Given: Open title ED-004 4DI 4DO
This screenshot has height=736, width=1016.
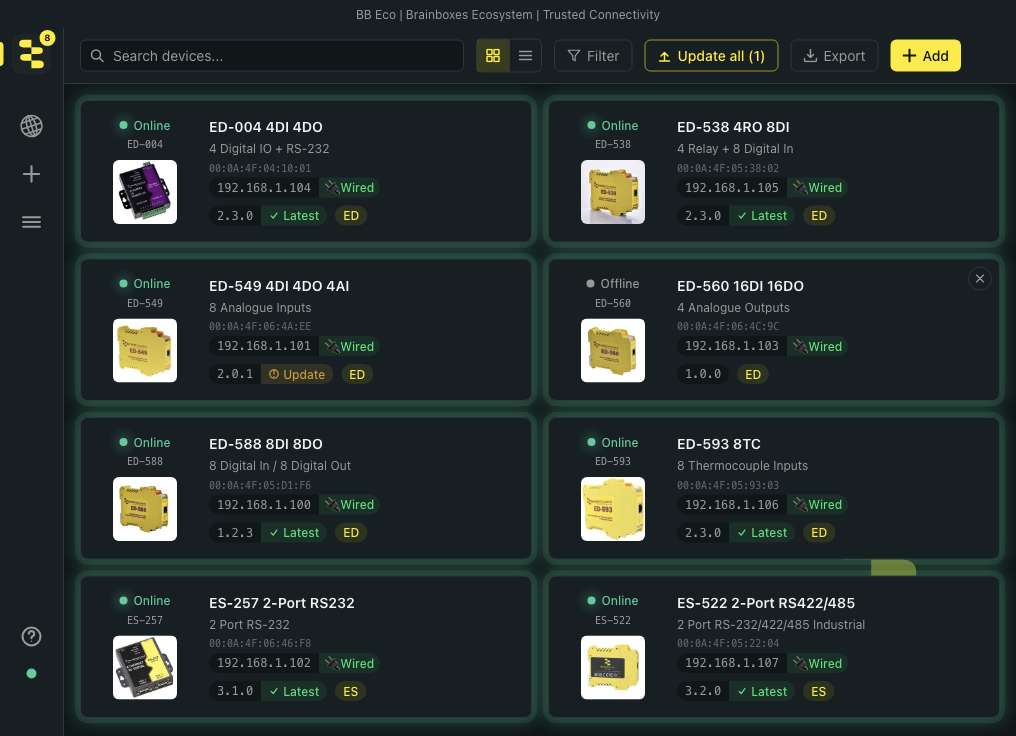Looking at the screenshot, I should click(266, 127).
